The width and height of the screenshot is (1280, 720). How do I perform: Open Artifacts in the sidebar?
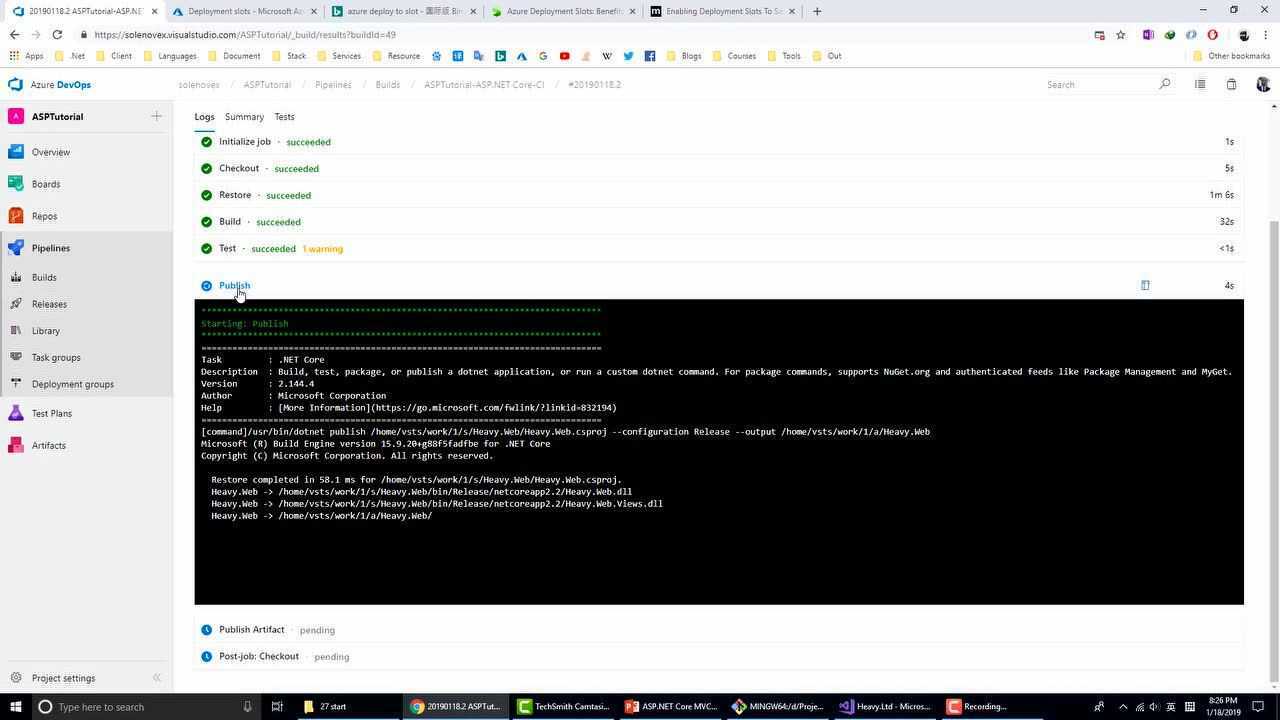[x=48, y=445]
